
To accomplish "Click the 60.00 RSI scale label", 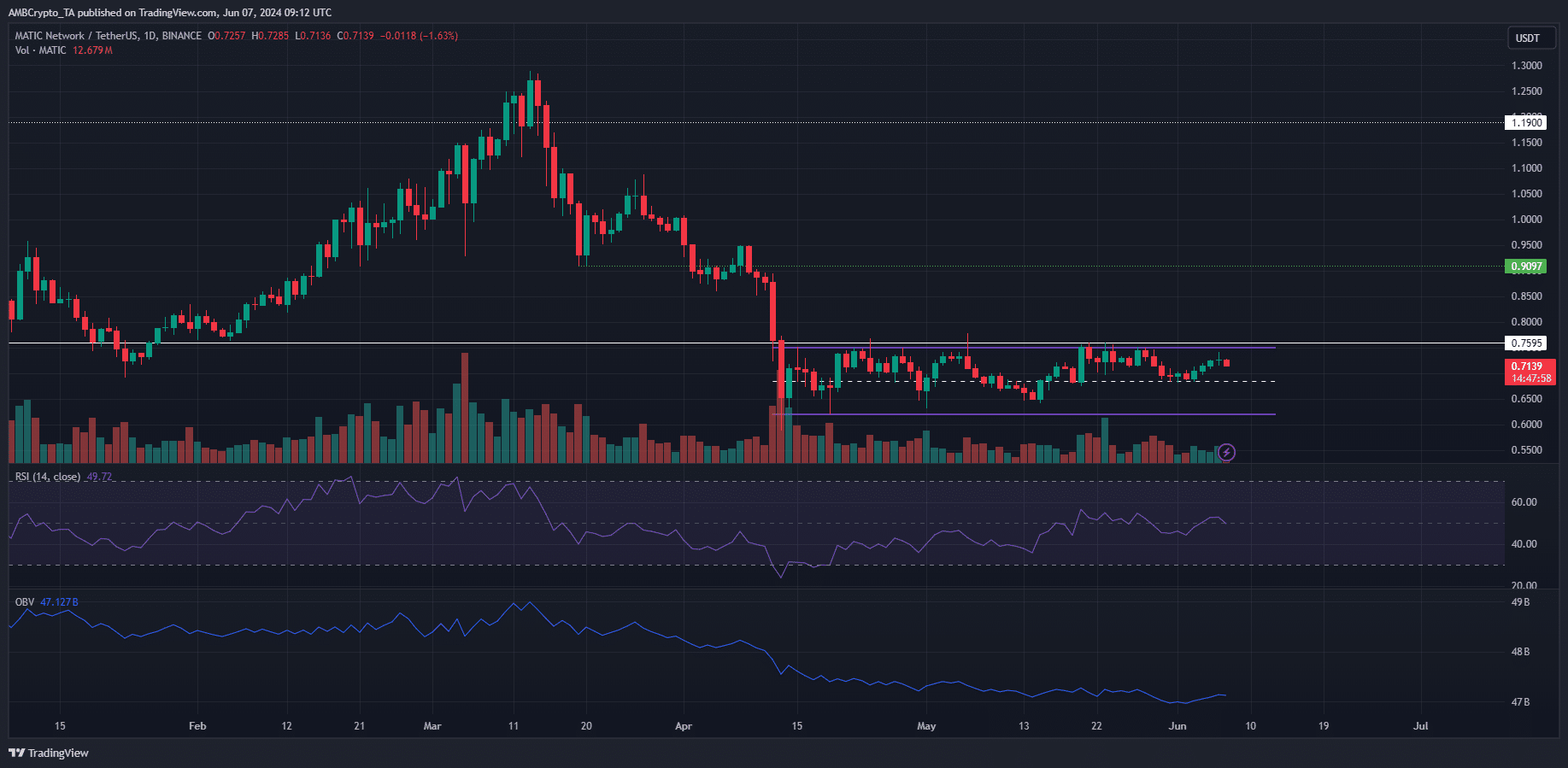I will point(1524,502).
